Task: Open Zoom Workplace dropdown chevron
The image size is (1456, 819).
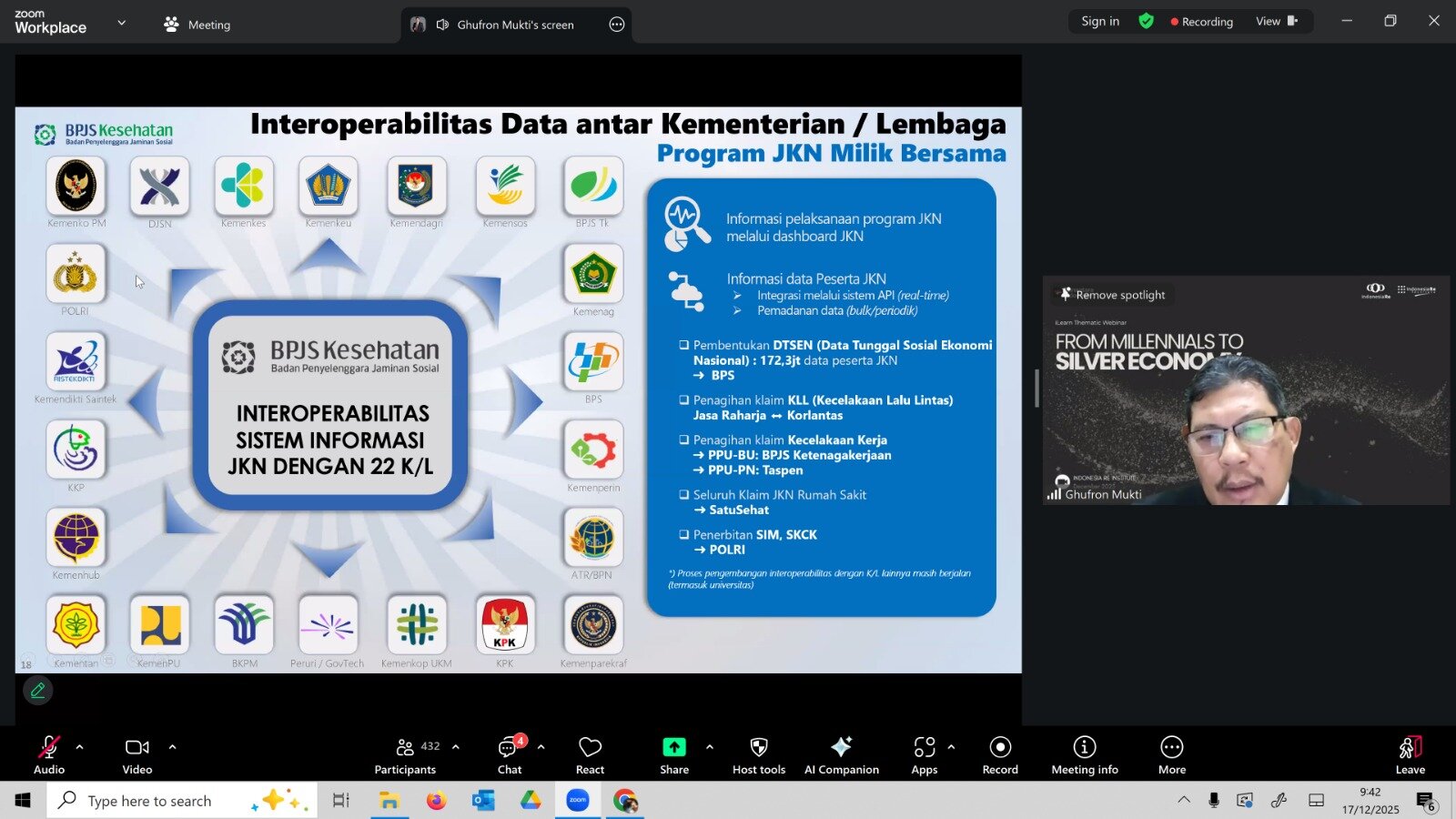Action: tap(122, 23)
